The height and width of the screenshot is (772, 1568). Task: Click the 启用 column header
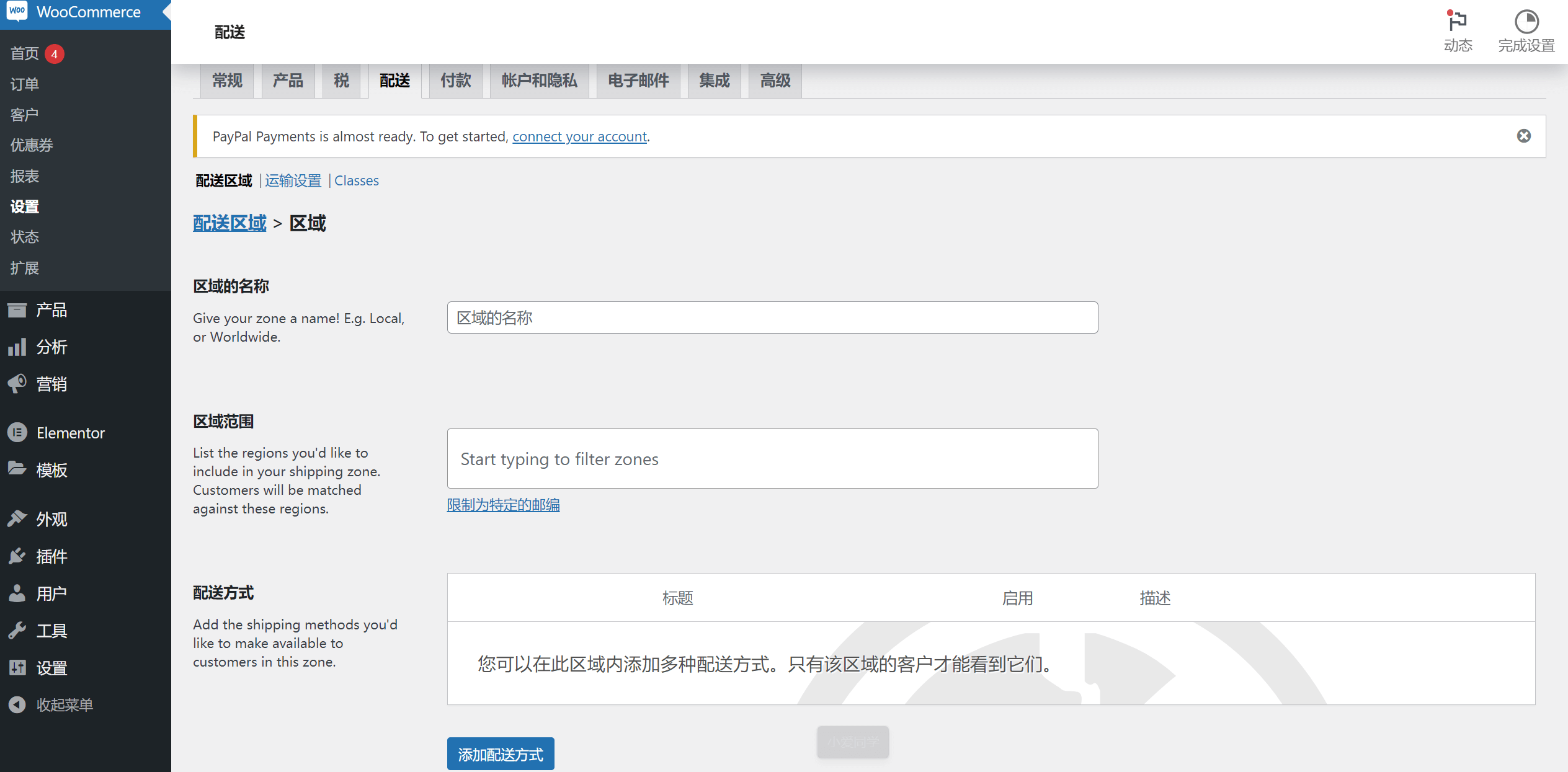(1017, 598)
